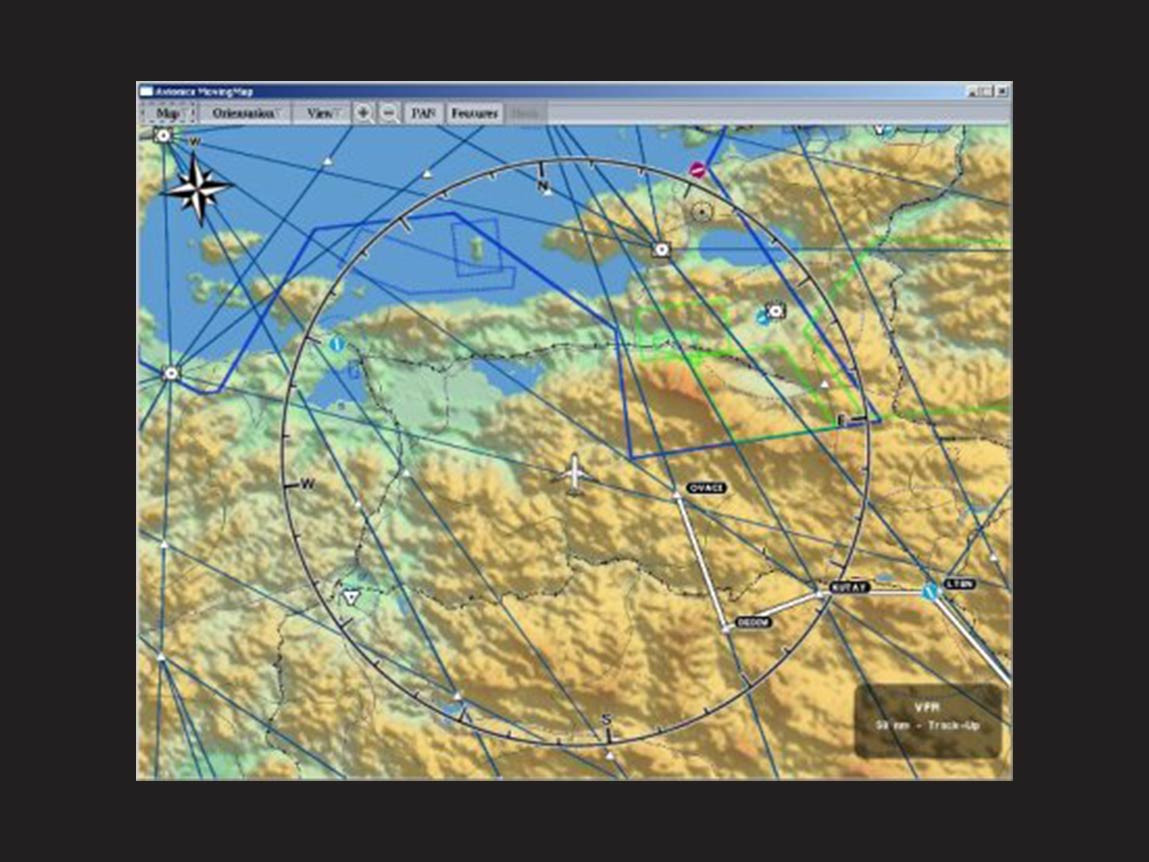Viewport: 1149px width, 862px height.
Task: Select the dotted circle marker near coast
Action: coord(702,213)
